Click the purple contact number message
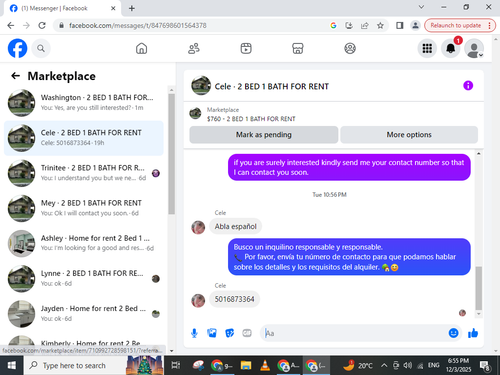The height and width of the screenshot is (375, 500). (x=349, y=167)
